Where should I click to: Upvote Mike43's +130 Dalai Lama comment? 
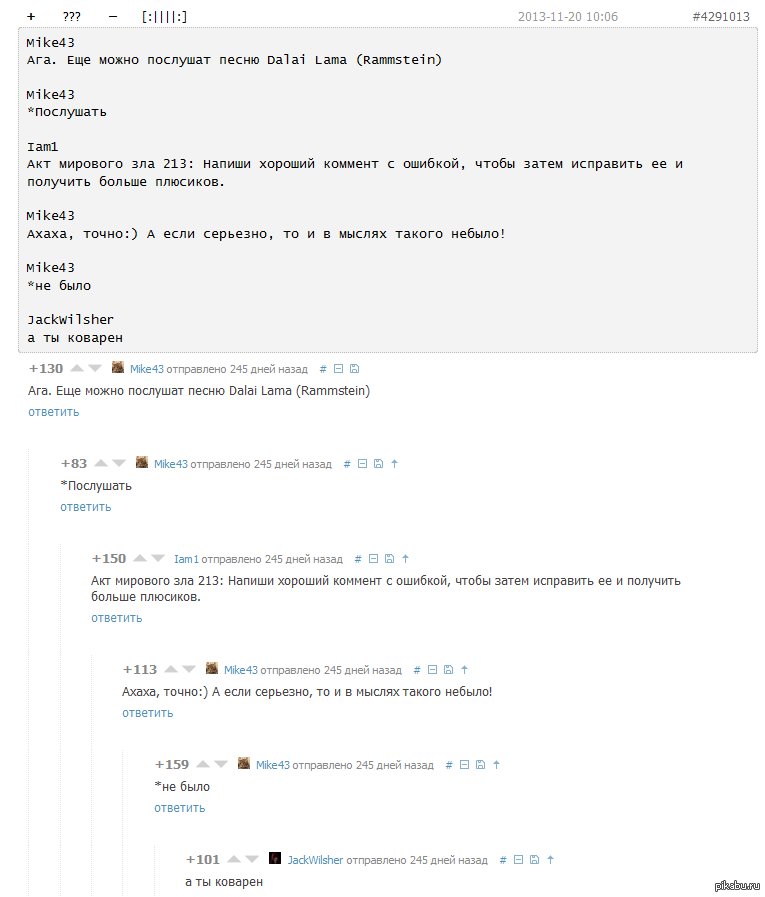[x=77, y=369]
